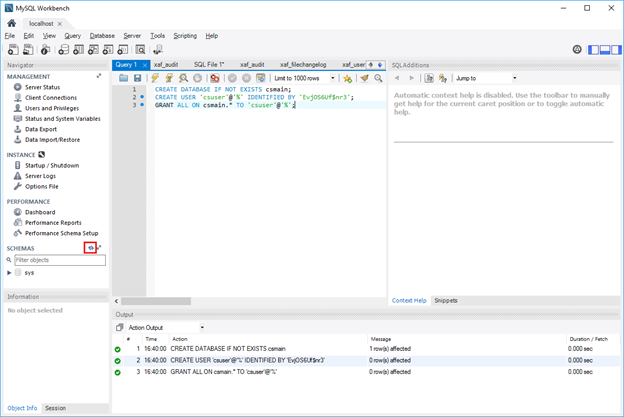
Task: Go to the home screen tab
Action: point(12,23)
